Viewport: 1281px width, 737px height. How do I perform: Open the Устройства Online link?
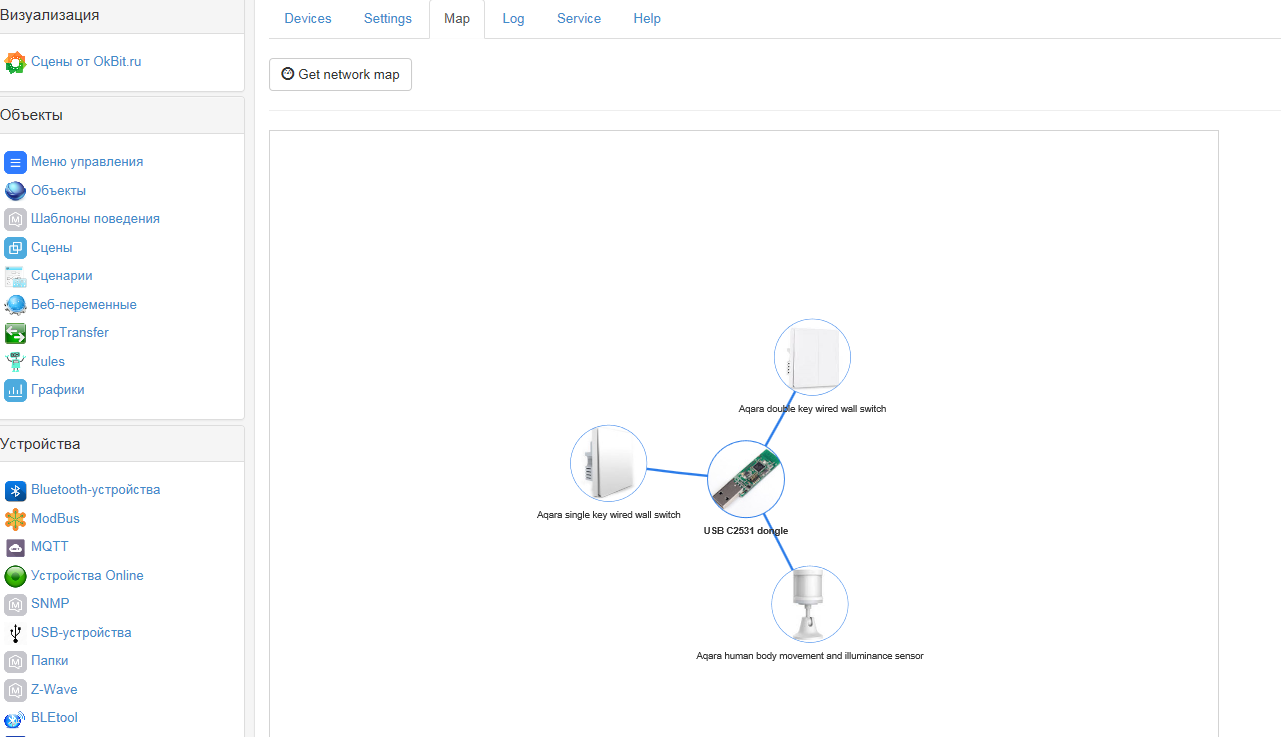click(x=87, y=576)
